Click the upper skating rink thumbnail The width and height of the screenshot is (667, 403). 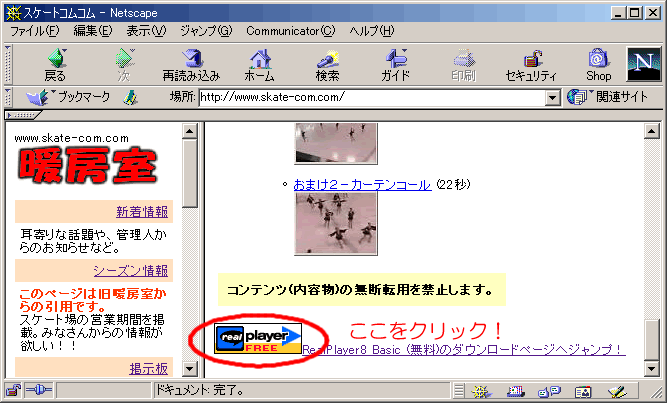click(336, 144)
